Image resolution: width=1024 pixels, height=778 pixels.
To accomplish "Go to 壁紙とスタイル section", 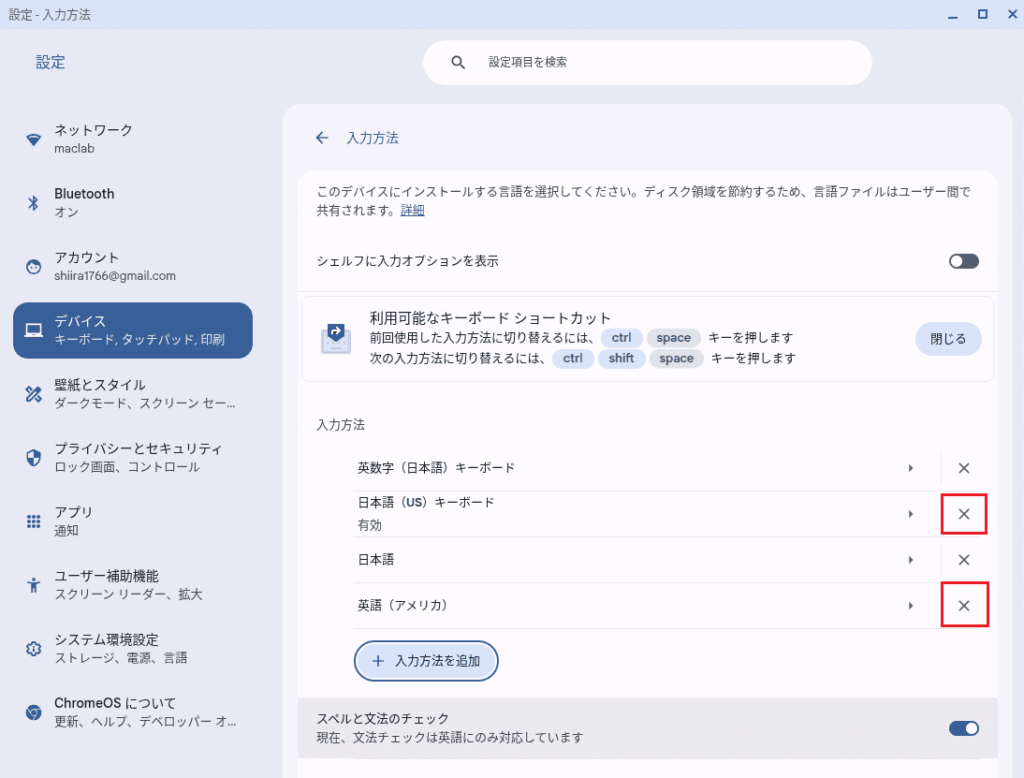I will tap(133, 394).
